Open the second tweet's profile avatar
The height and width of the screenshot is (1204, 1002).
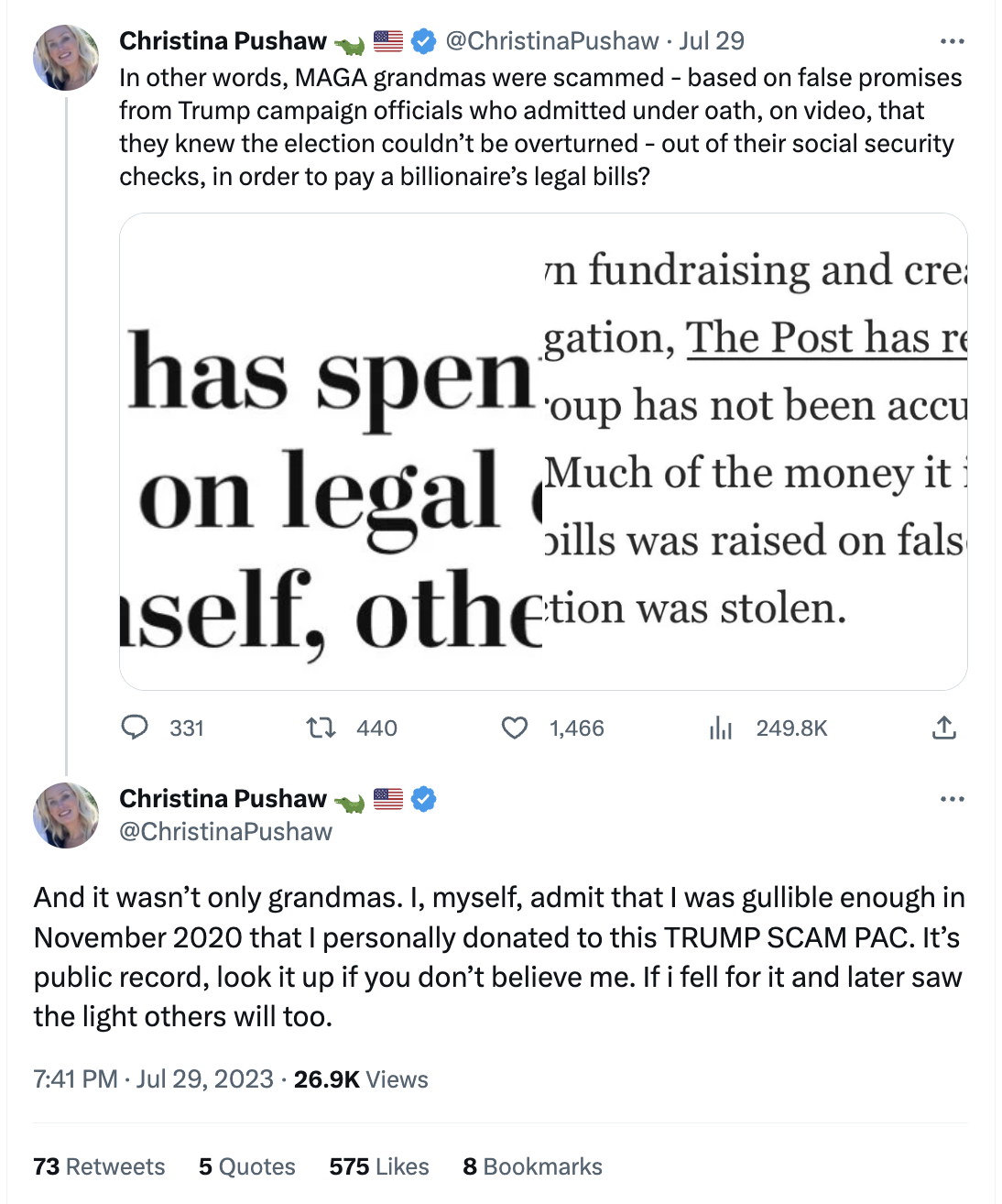click(x=66, y=815)
